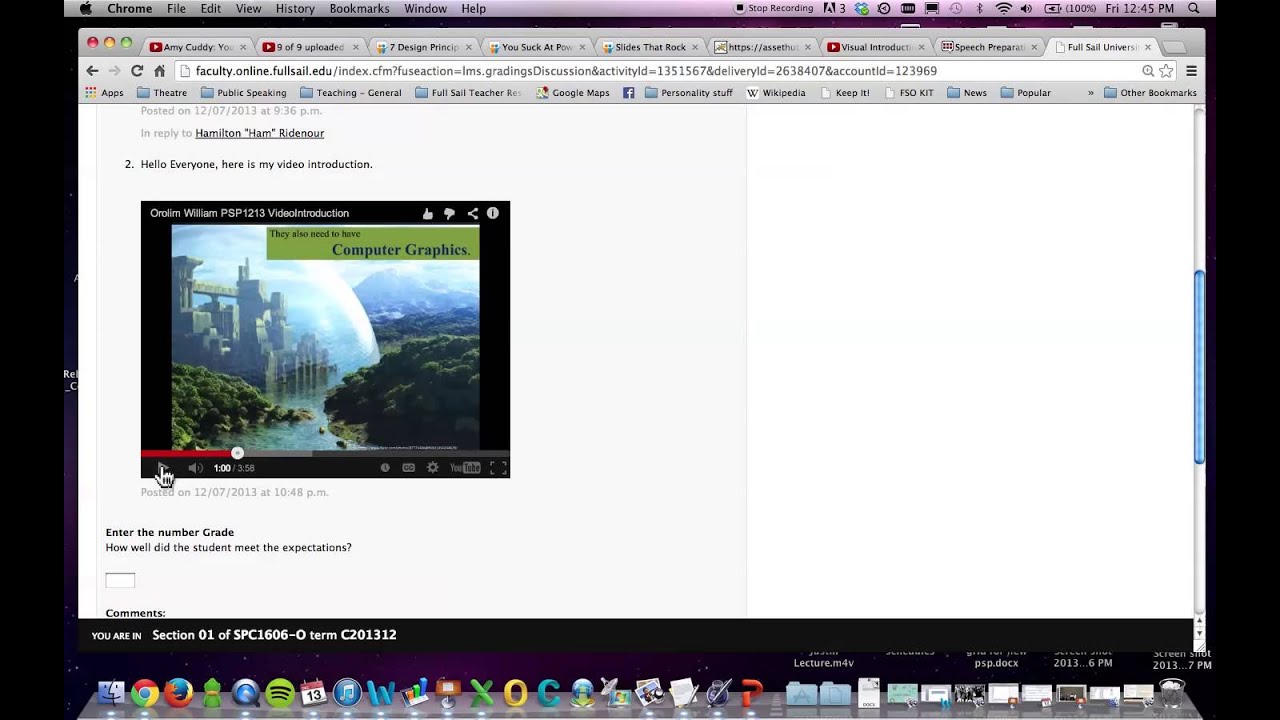Open Facebook bookmark icon
The width and height of the screenshot is (1280, 720).
click(x=629, y=93)
